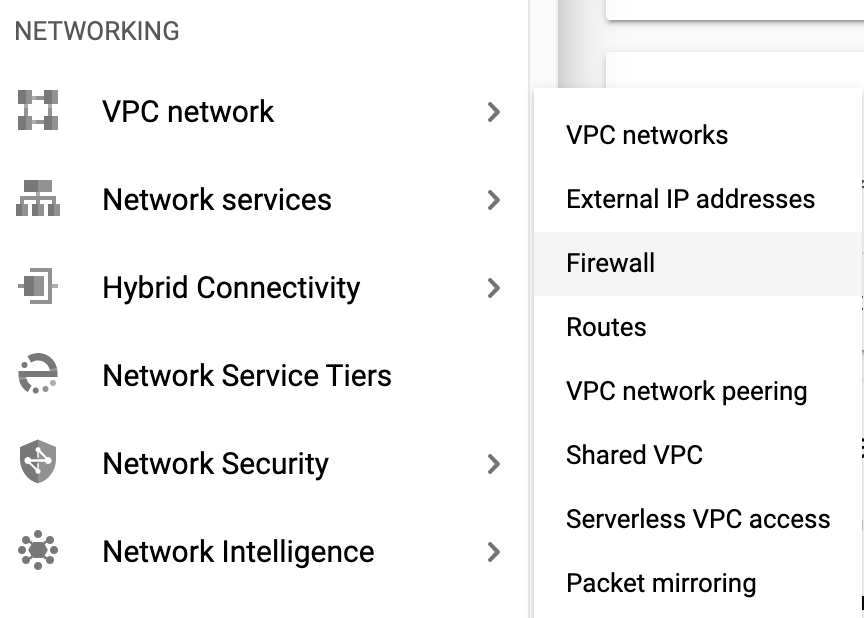Screen dimensions: 864x618
Task: Click the NETWORKING section header
Action: click(x=96, y=31)
